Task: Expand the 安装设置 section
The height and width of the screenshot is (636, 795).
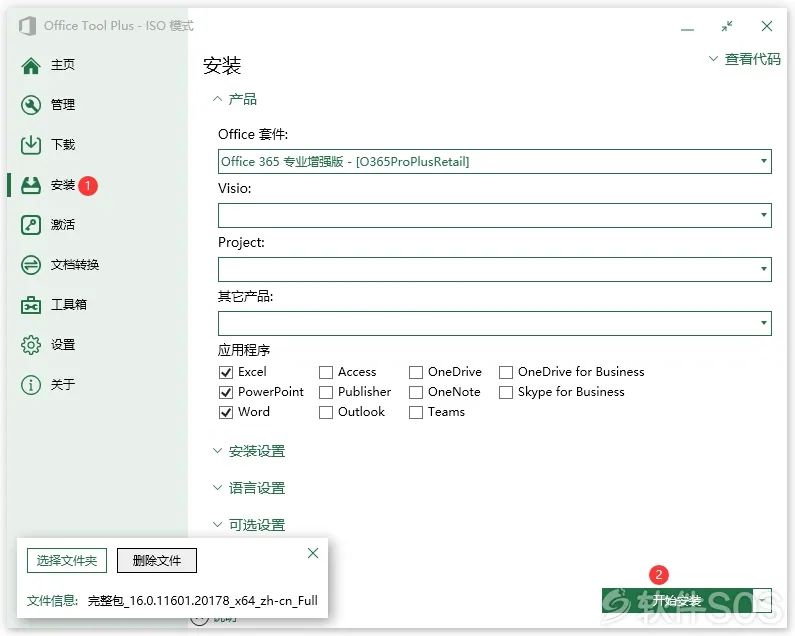Action: pyautogui.click(x=249, y=451)
